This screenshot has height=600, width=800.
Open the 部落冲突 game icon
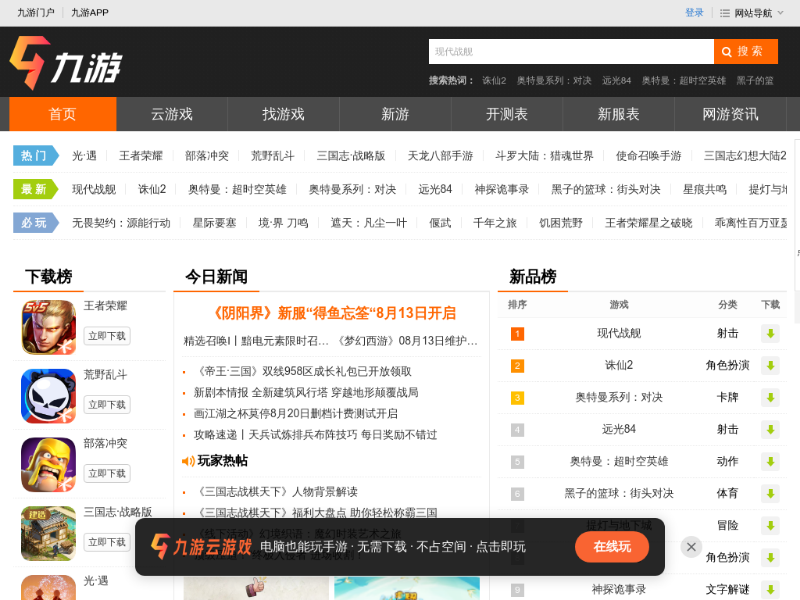click(x=48, y=464)
